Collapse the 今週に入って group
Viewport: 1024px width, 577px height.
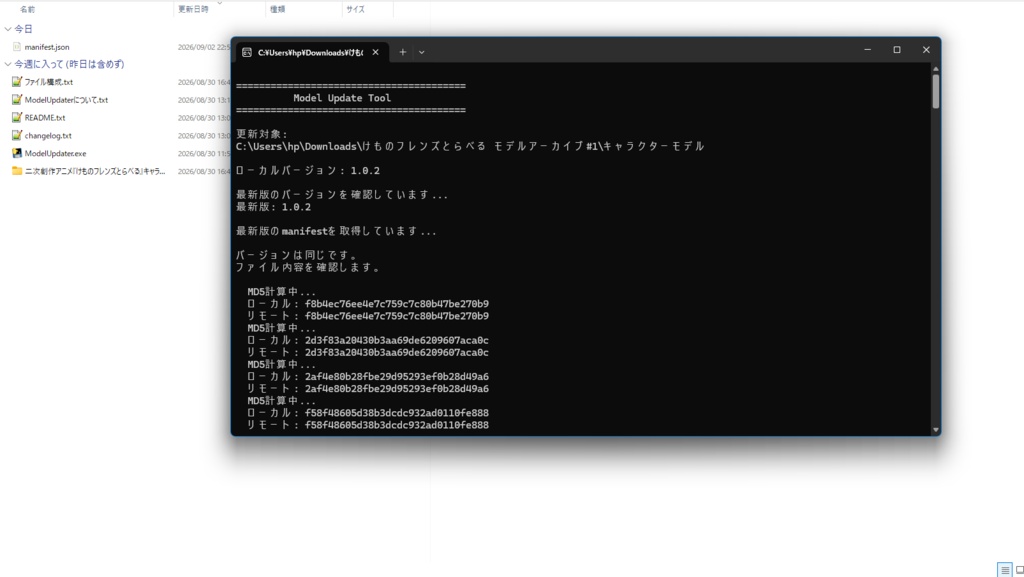click(x=8, y=64)
